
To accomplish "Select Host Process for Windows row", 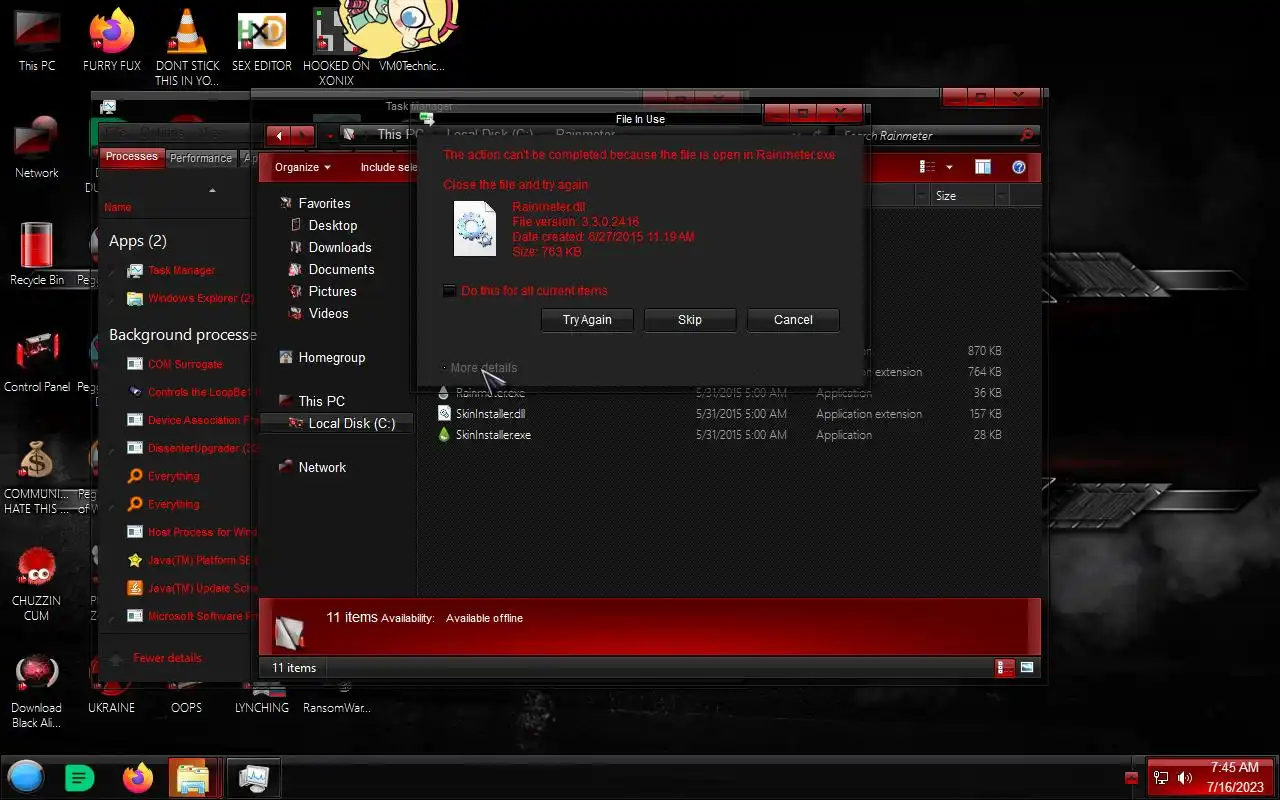I will [190, 532].
